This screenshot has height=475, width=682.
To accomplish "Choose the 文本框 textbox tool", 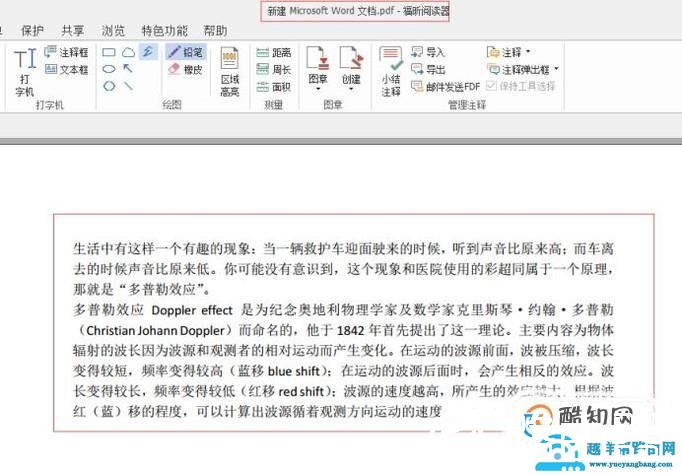I will click(x=66, y=70).
